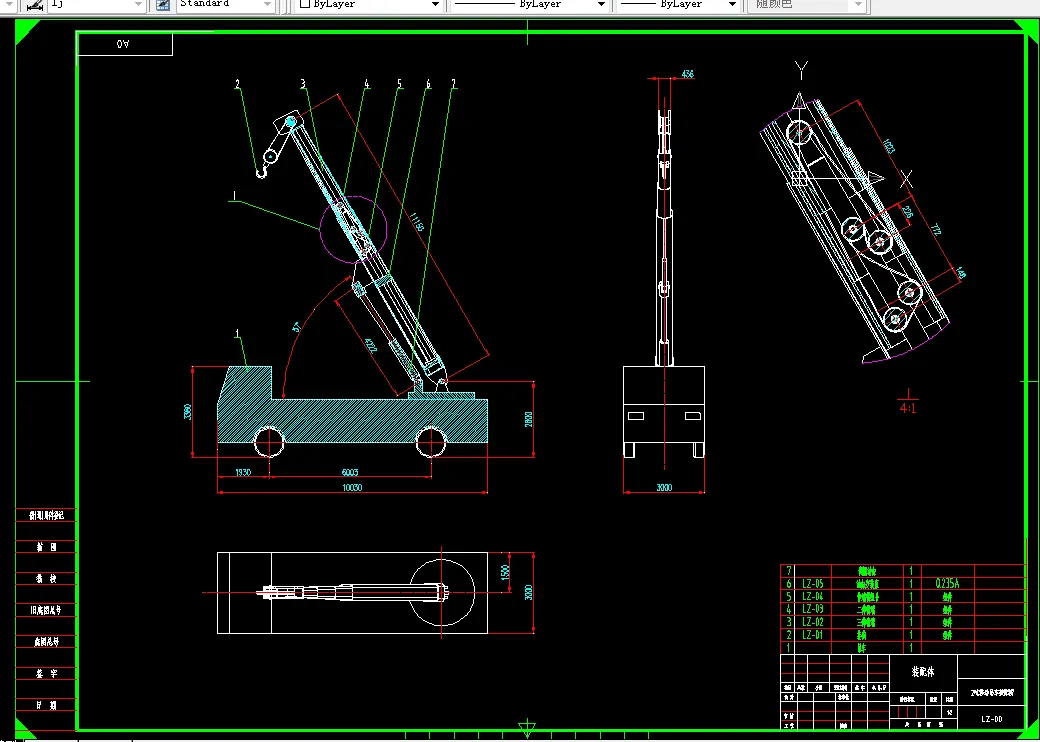
Task: Select the 4:1 detail scale label
Action: [x=907, y=408]
